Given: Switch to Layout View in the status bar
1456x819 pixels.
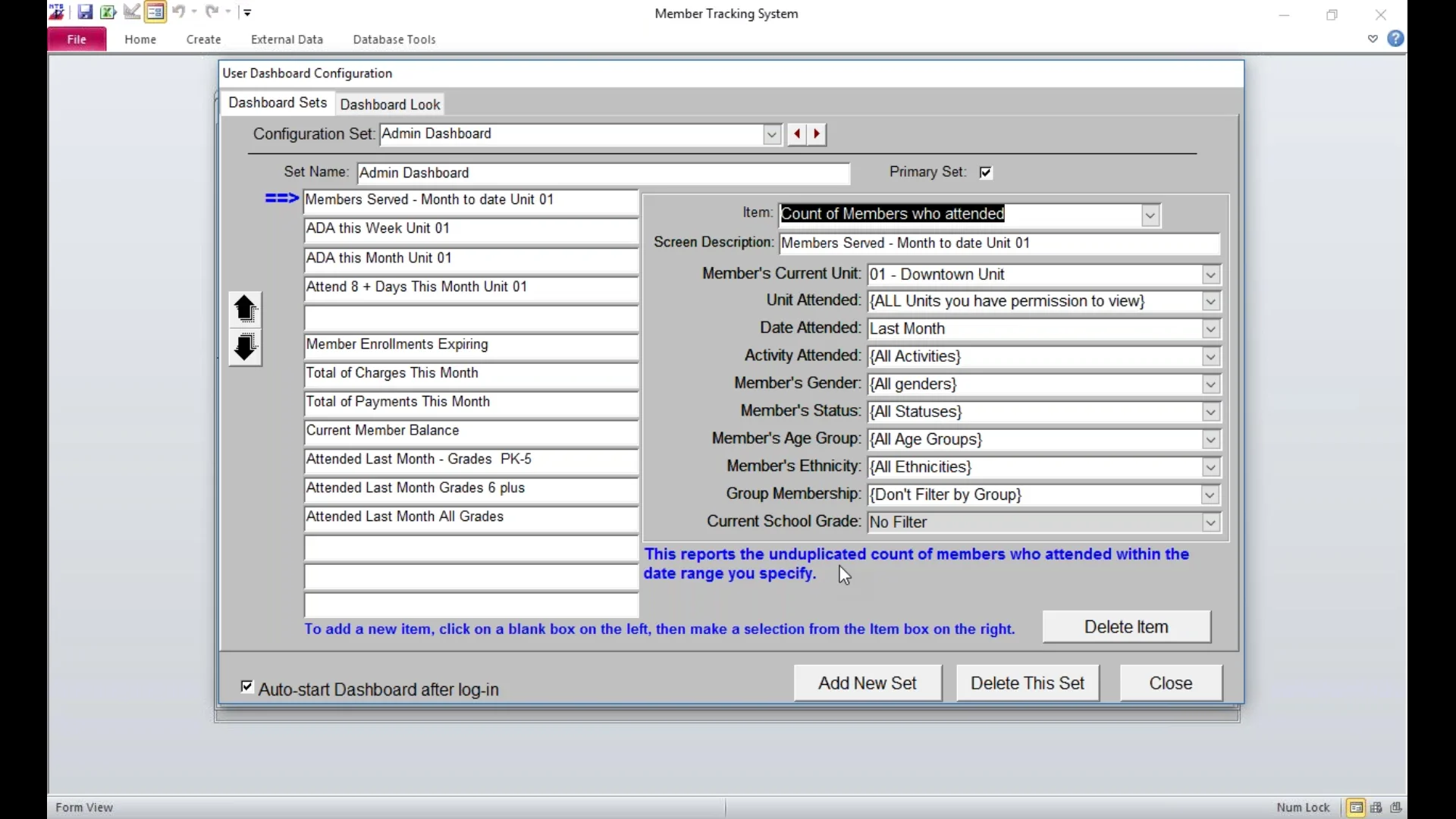Looking at the screenshot, I should tap(1395, 808).
